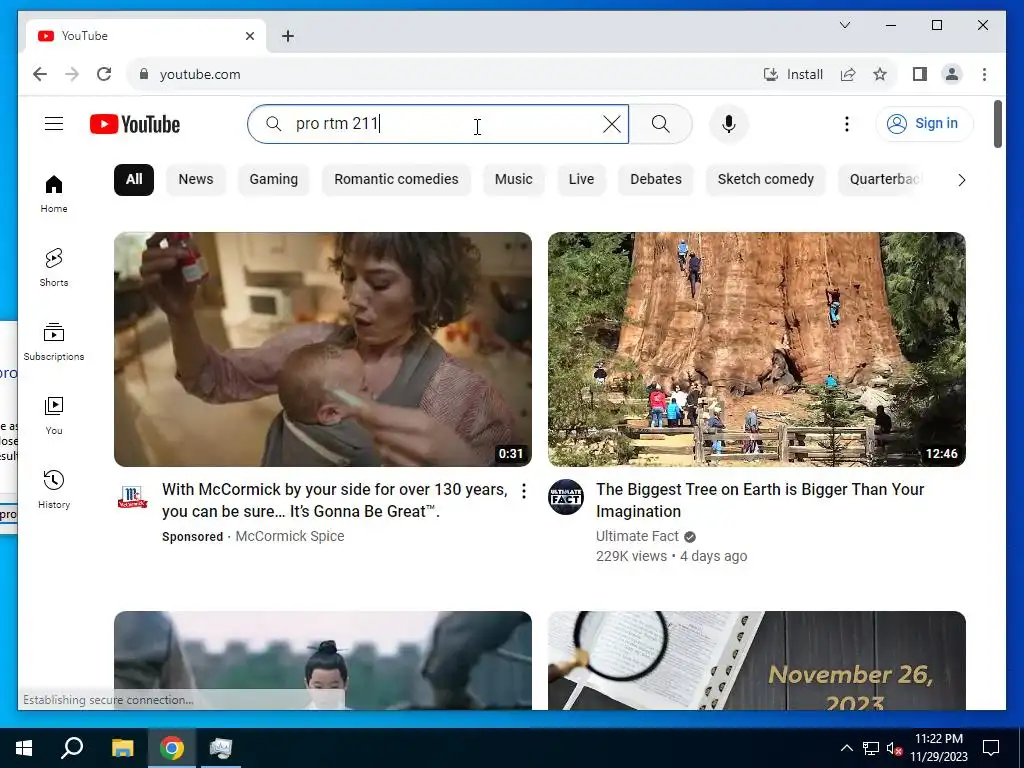Open the McCormick Spice channel logo
The width and height of the screenshot is (1024, 768).
point(132,497)
